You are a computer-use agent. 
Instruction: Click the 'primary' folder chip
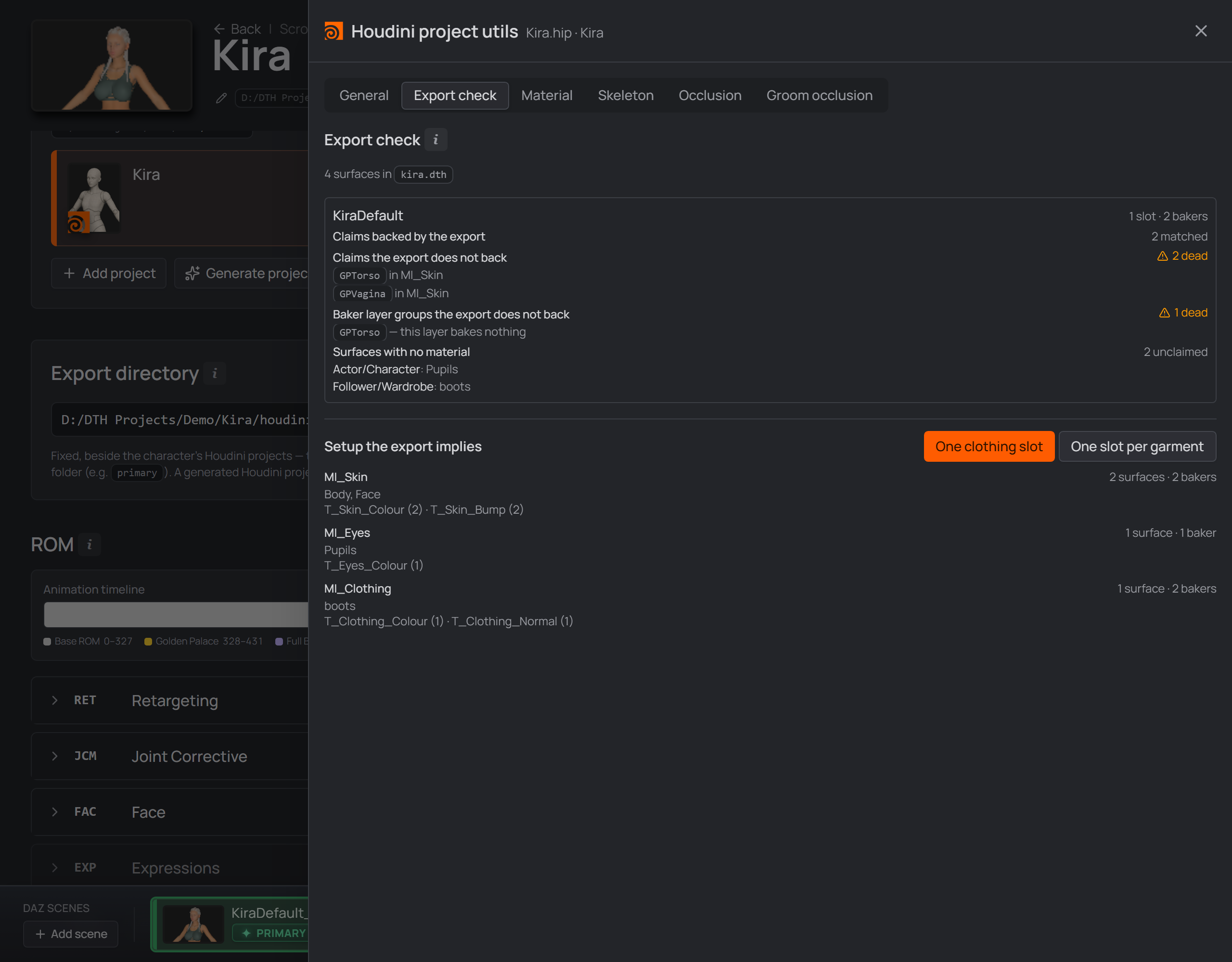tap(137, 472)
